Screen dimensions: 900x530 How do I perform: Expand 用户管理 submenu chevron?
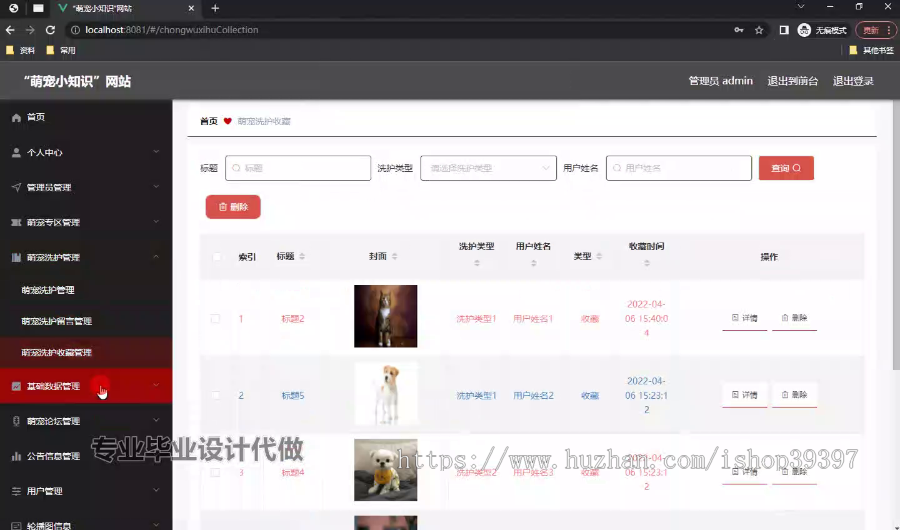tap(156, 490)
